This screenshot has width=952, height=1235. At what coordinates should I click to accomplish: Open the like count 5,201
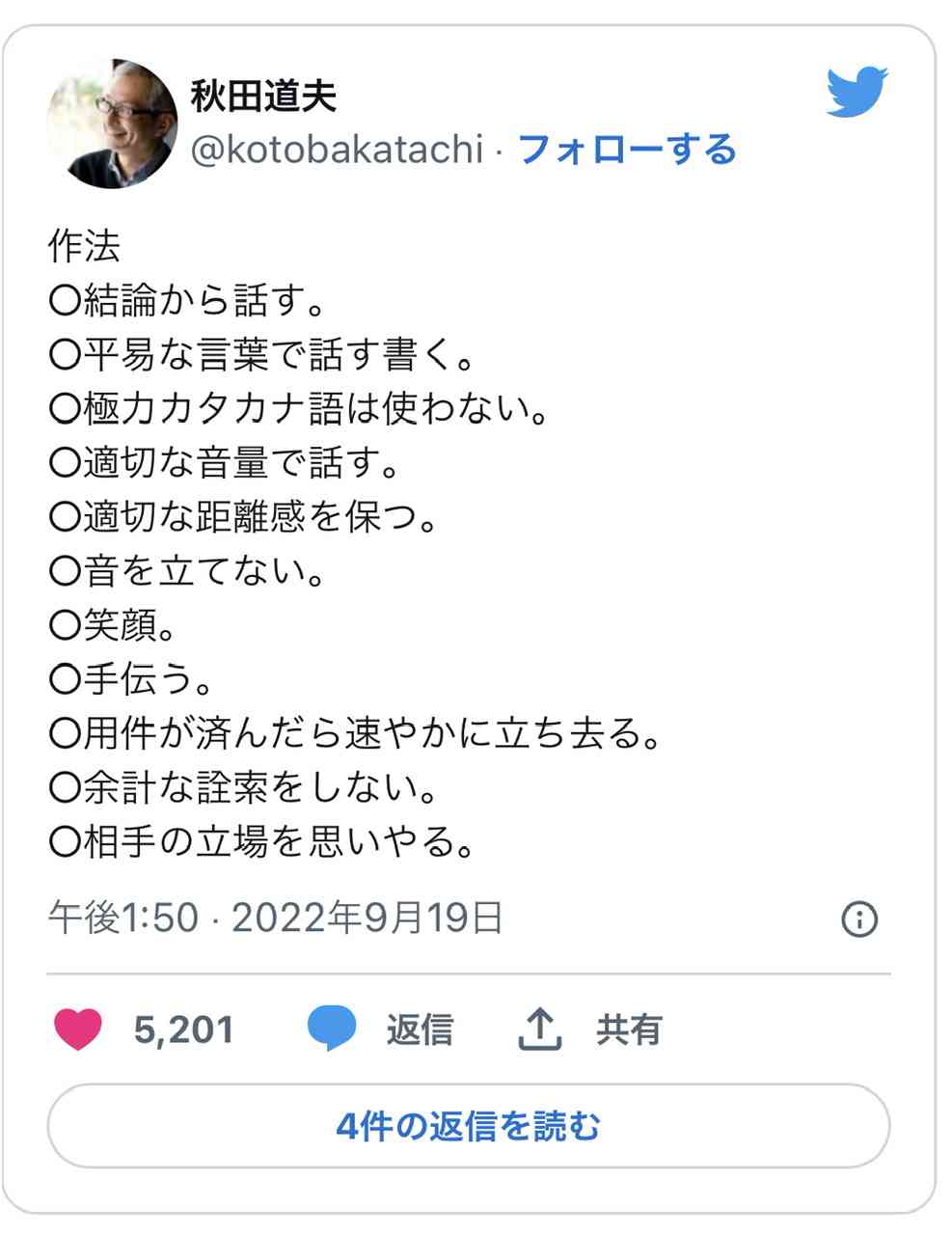pyautogui.click(x=184, y=1030)
